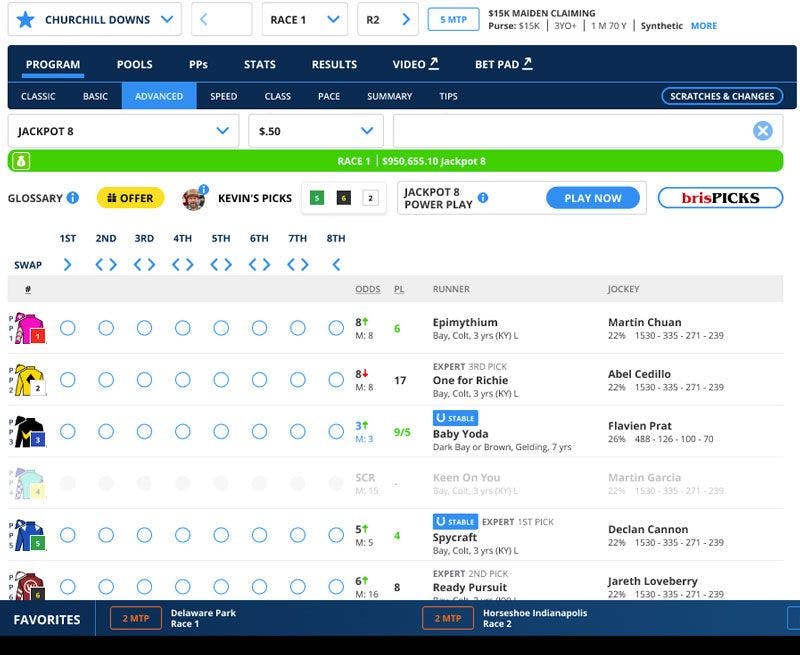This screenshot has height=655, width=800.
Task: Expand the Jackpot 8 bet type dropdown
Action: pos(222,131)
